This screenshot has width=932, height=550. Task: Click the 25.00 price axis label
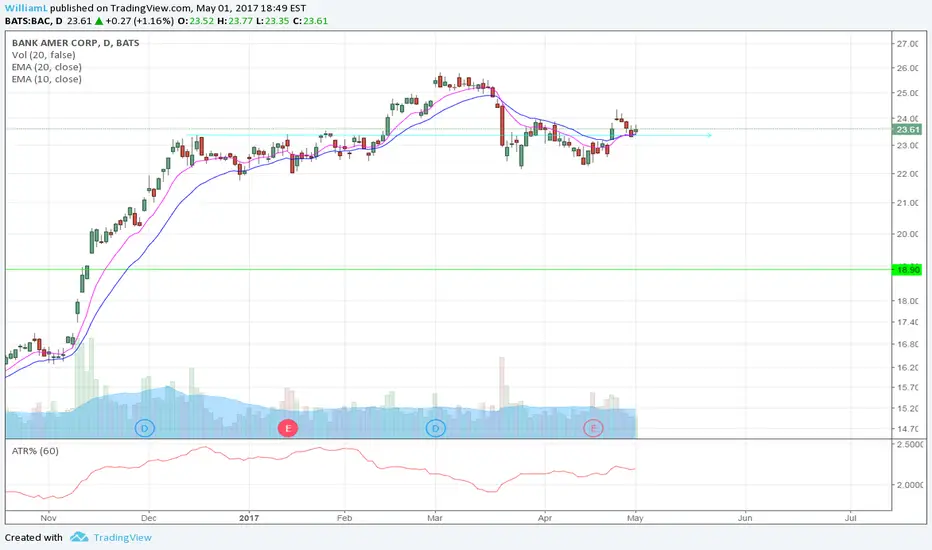tap(908, 93)
